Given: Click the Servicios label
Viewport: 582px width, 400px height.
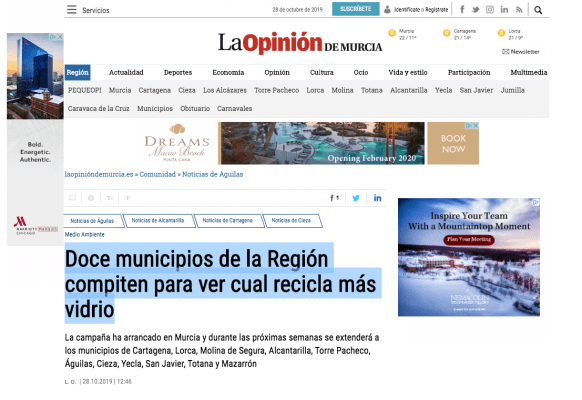Looking at the screenshot, I should tap(96, 10).
